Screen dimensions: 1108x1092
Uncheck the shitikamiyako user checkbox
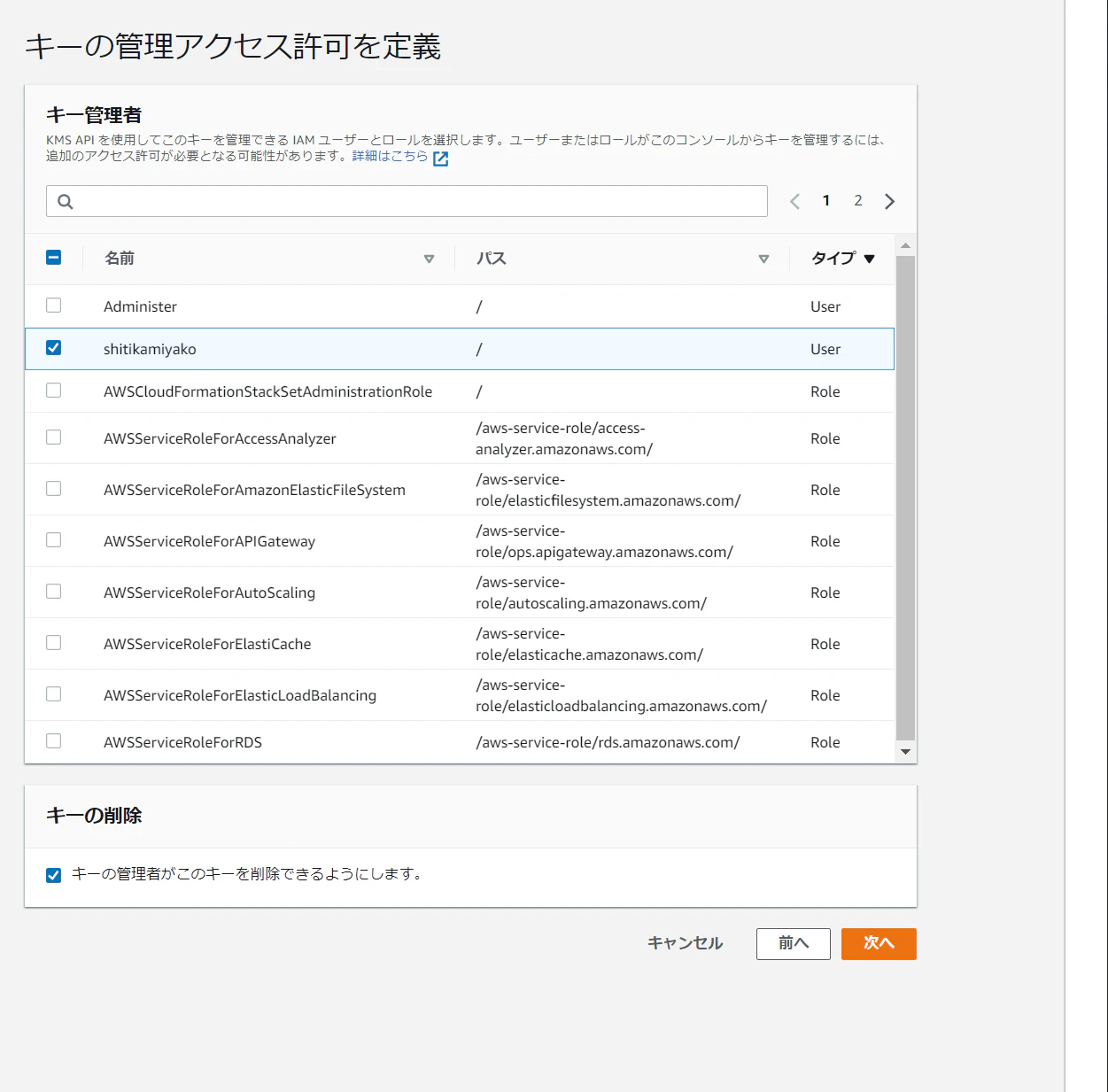click(x=54, y=348)
